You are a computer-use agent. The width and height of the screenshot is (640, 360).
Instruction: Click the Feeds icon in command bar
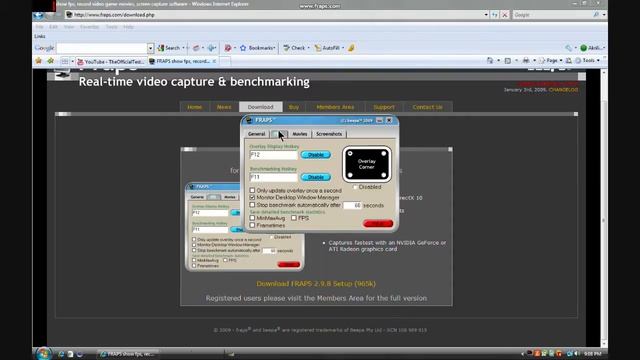(507, 60)
